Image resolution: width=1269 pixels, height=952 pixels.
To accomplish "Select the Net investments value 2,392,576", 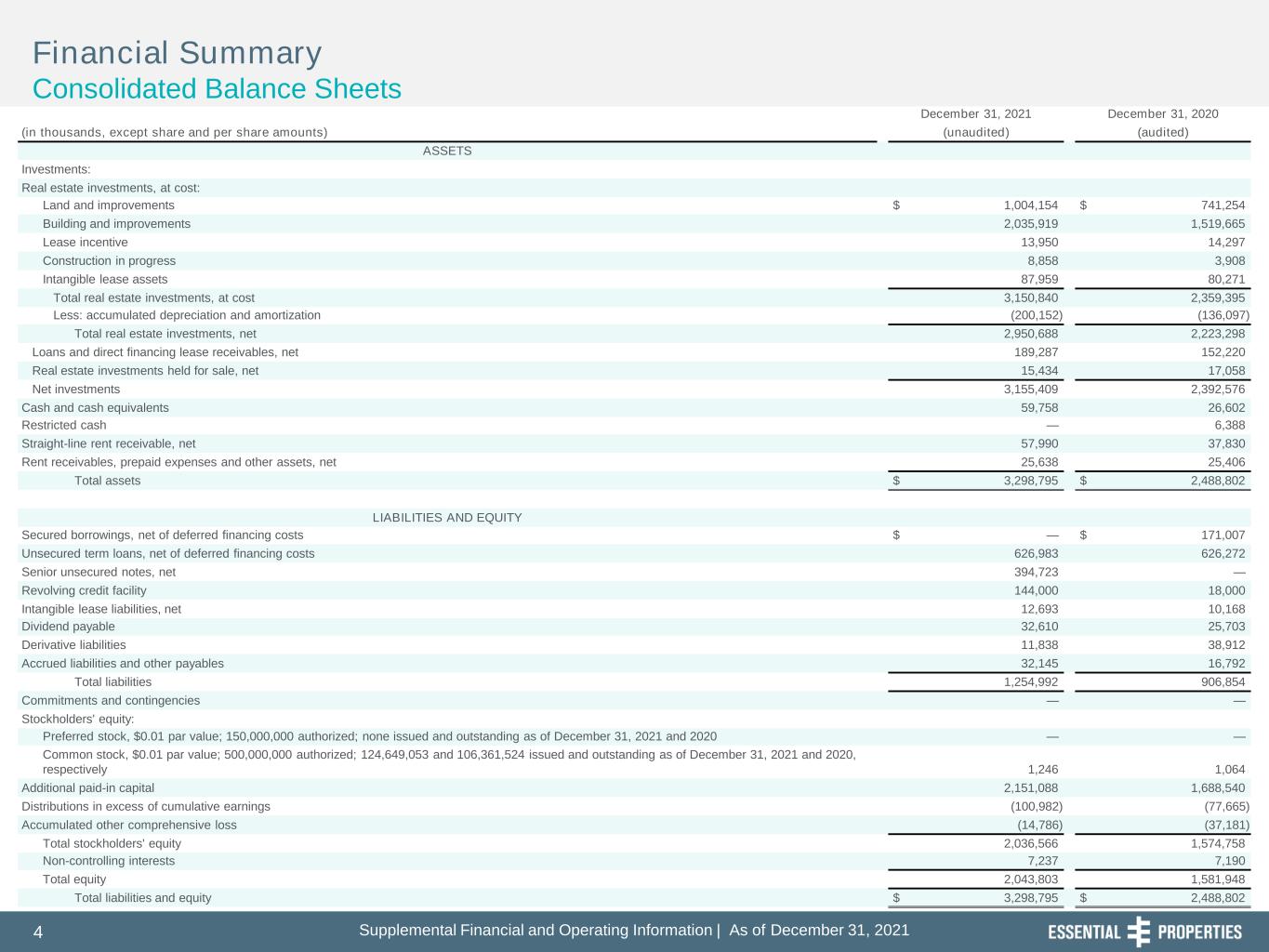I will click(1218, 390).
